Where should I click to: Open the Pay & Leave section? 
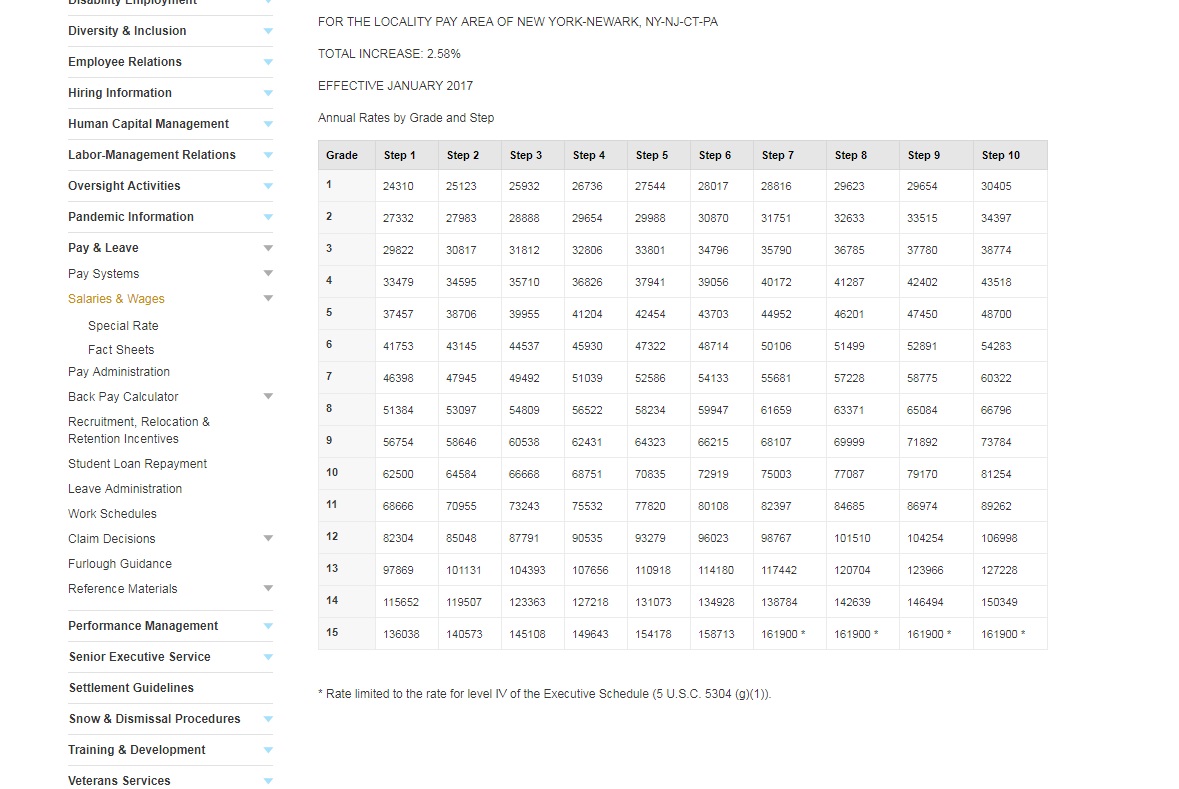[x=103, y=247]
